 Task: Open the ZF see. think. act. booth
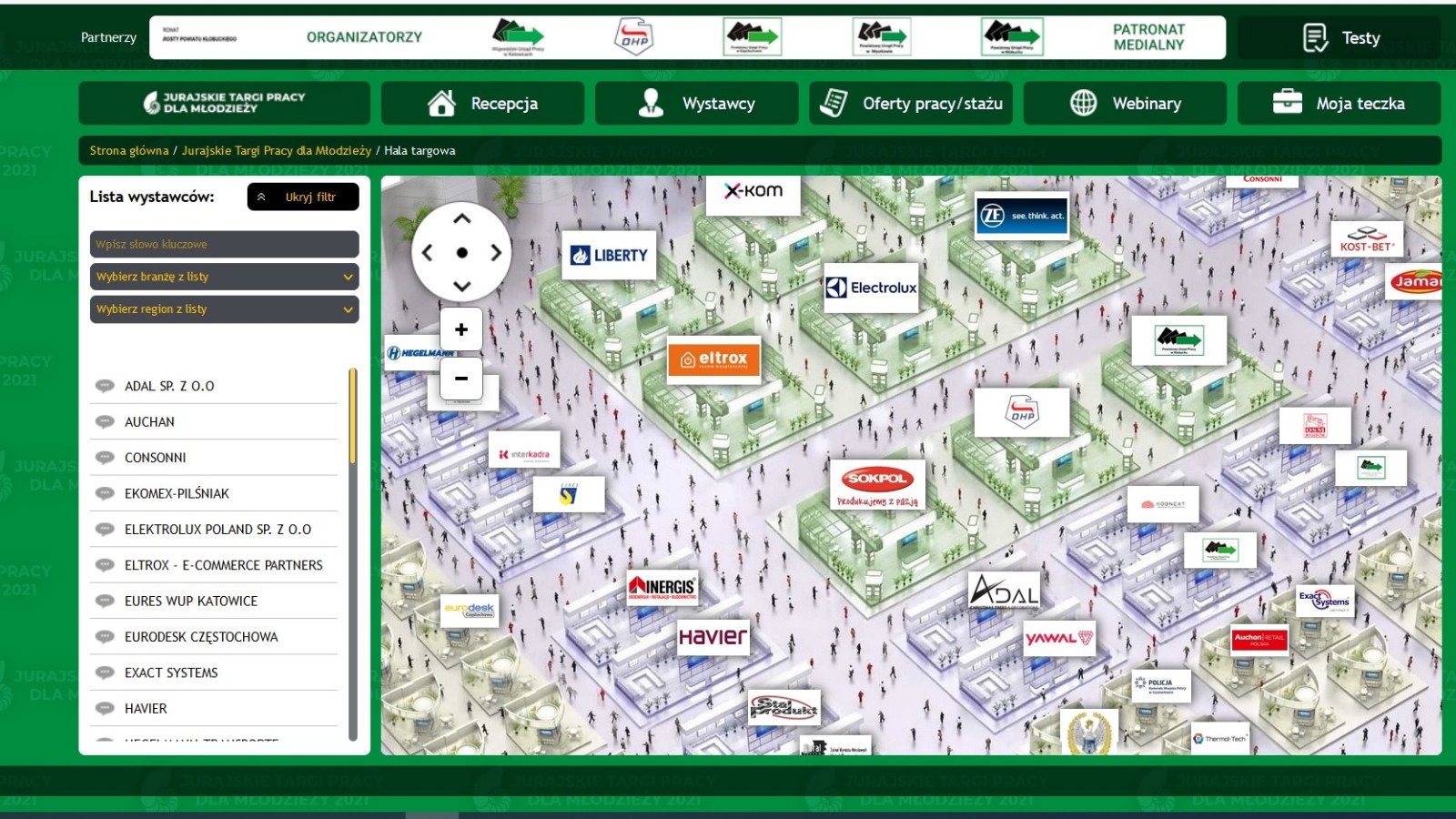pyautogui.click(x=1021, y=216)
